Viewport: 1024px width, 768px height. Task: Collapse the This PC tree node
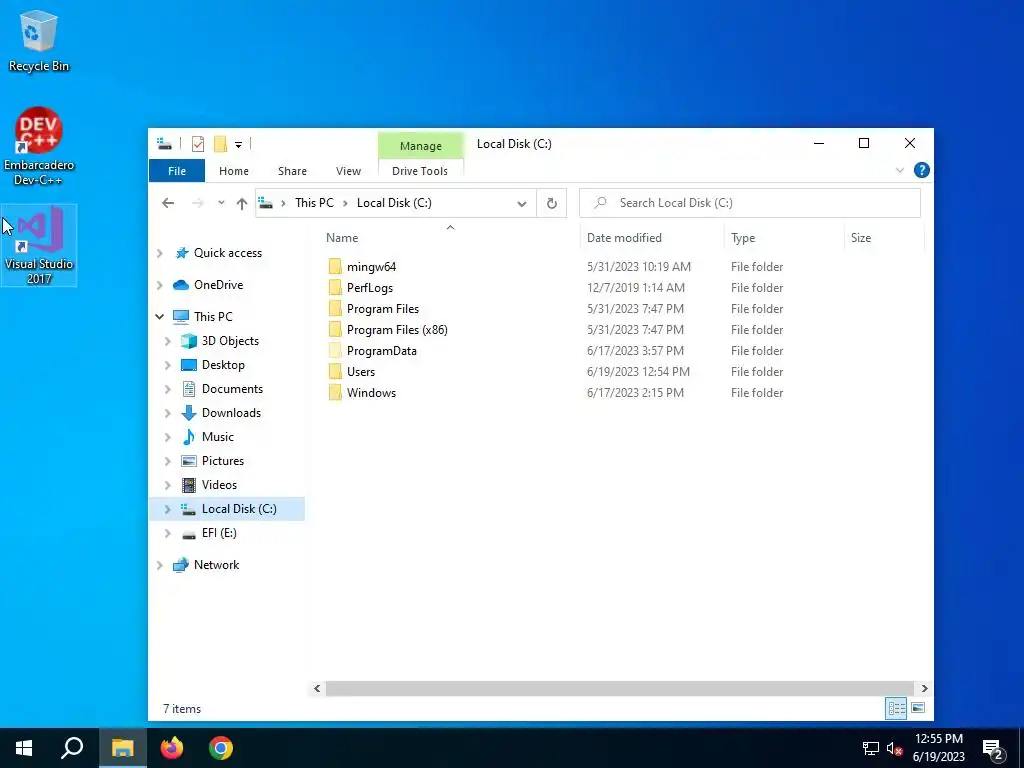tap(159, 317)
